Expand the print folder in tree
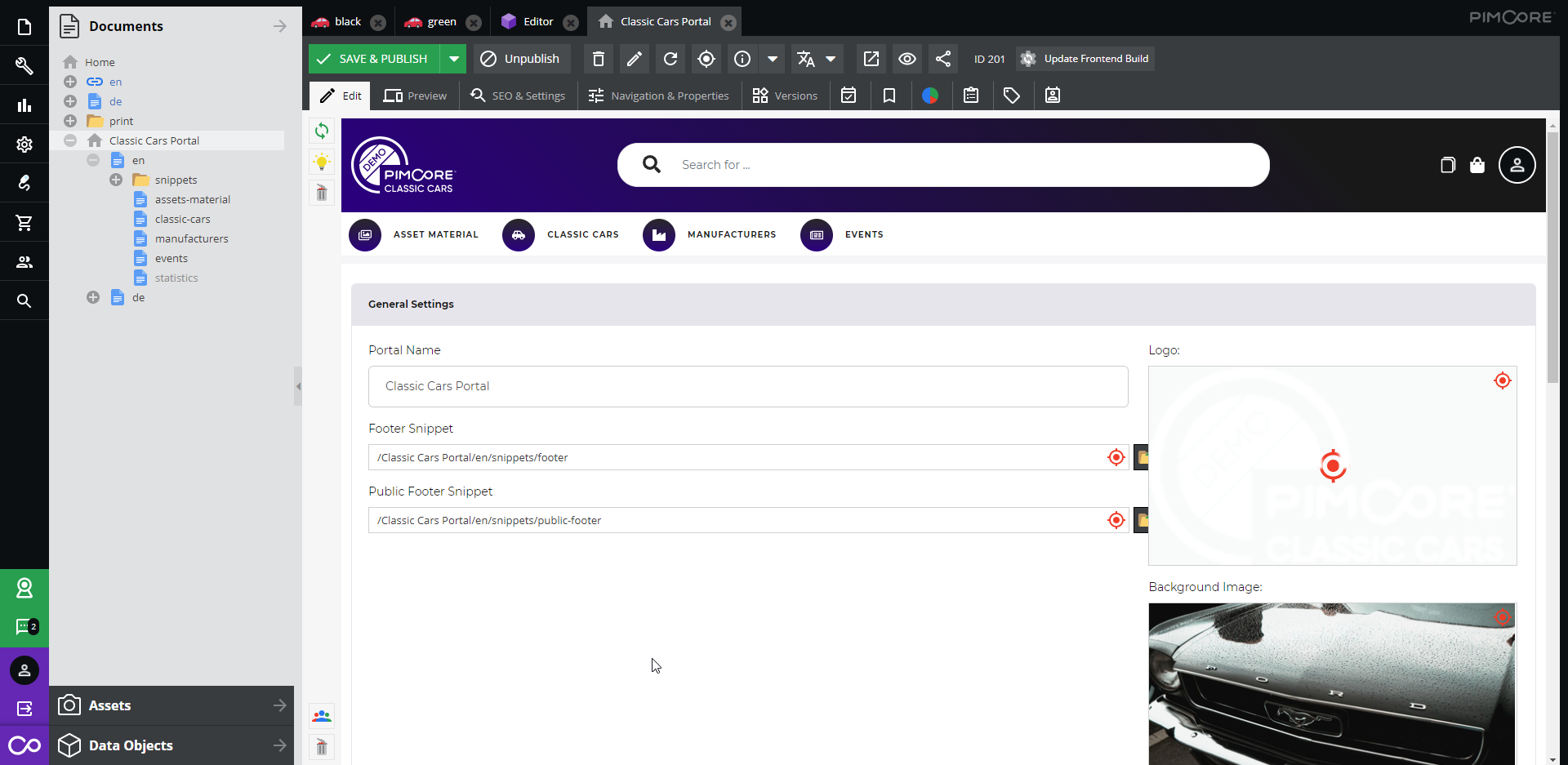Image resolution: width=1568 pixels, height=765 pixels. (x=70, y=121)
